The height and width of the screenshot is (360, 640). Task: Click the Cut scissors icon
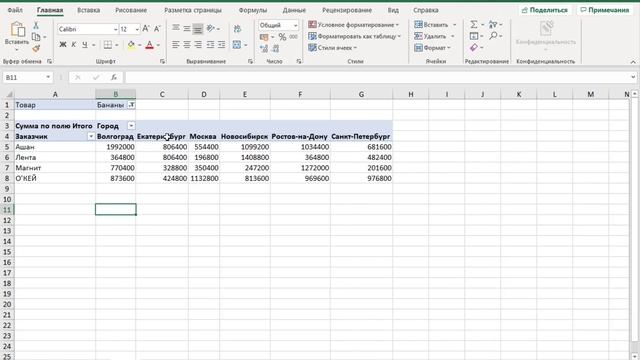click(36, 25)
